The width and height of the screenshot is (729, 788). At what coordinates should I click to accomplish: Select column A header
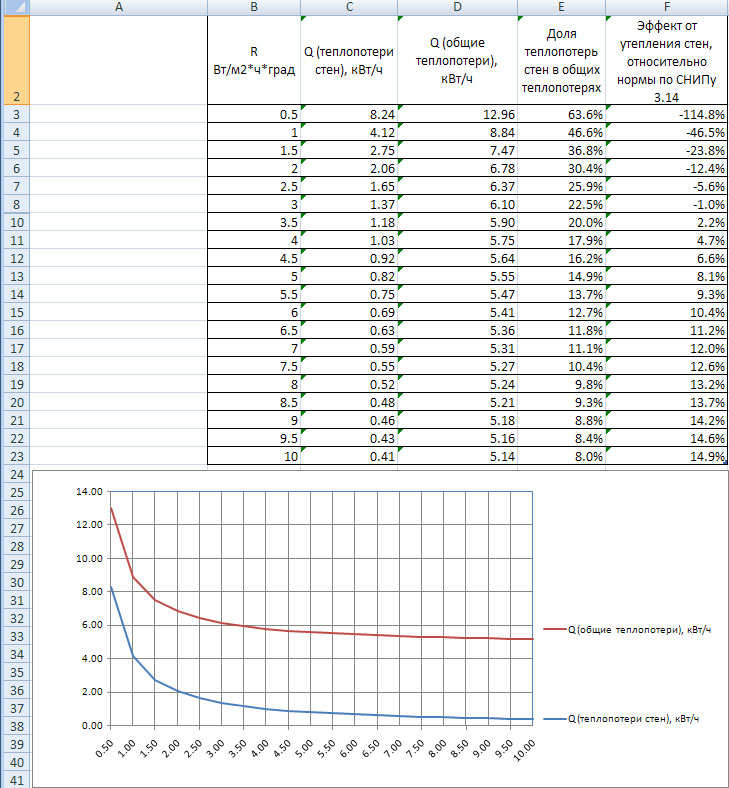tap(119, 7)
